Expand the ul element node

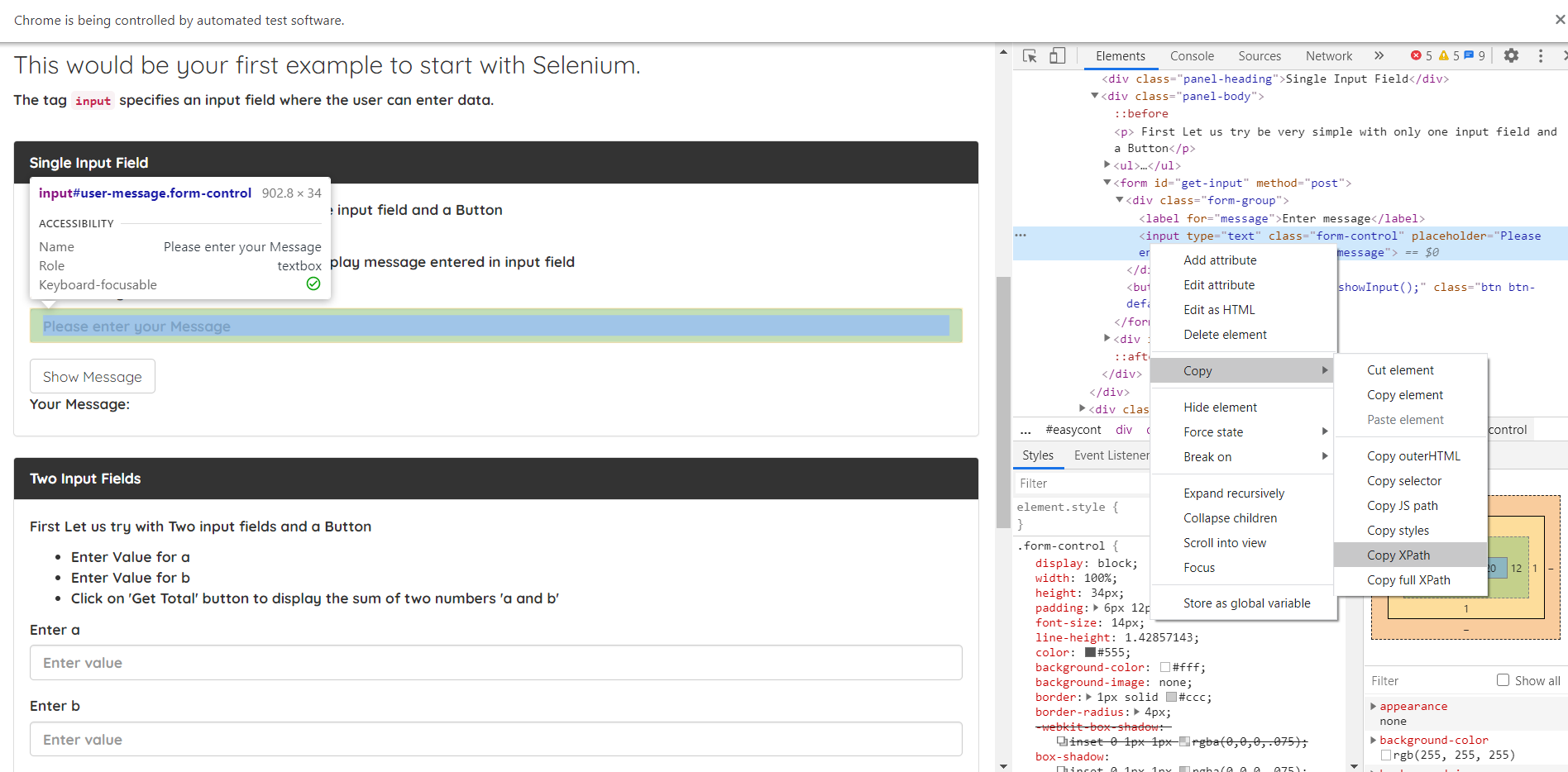click(1107, 164)
